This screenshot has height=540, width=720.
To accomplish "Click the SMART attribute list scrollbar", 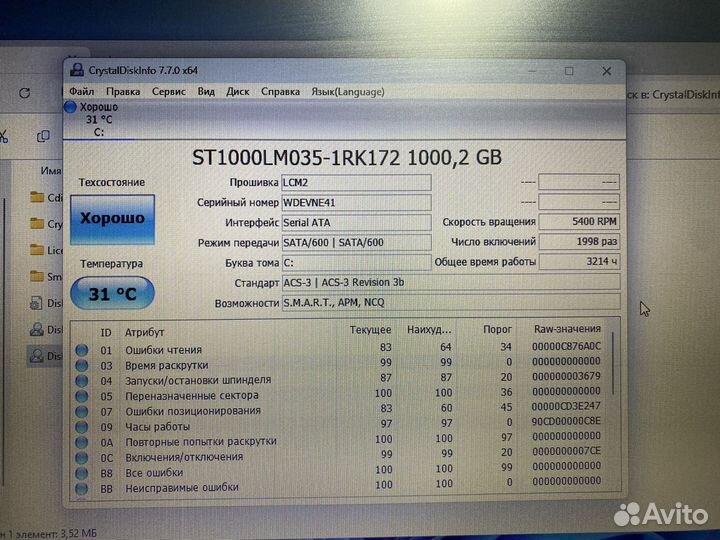I will (x=614, y=364).
